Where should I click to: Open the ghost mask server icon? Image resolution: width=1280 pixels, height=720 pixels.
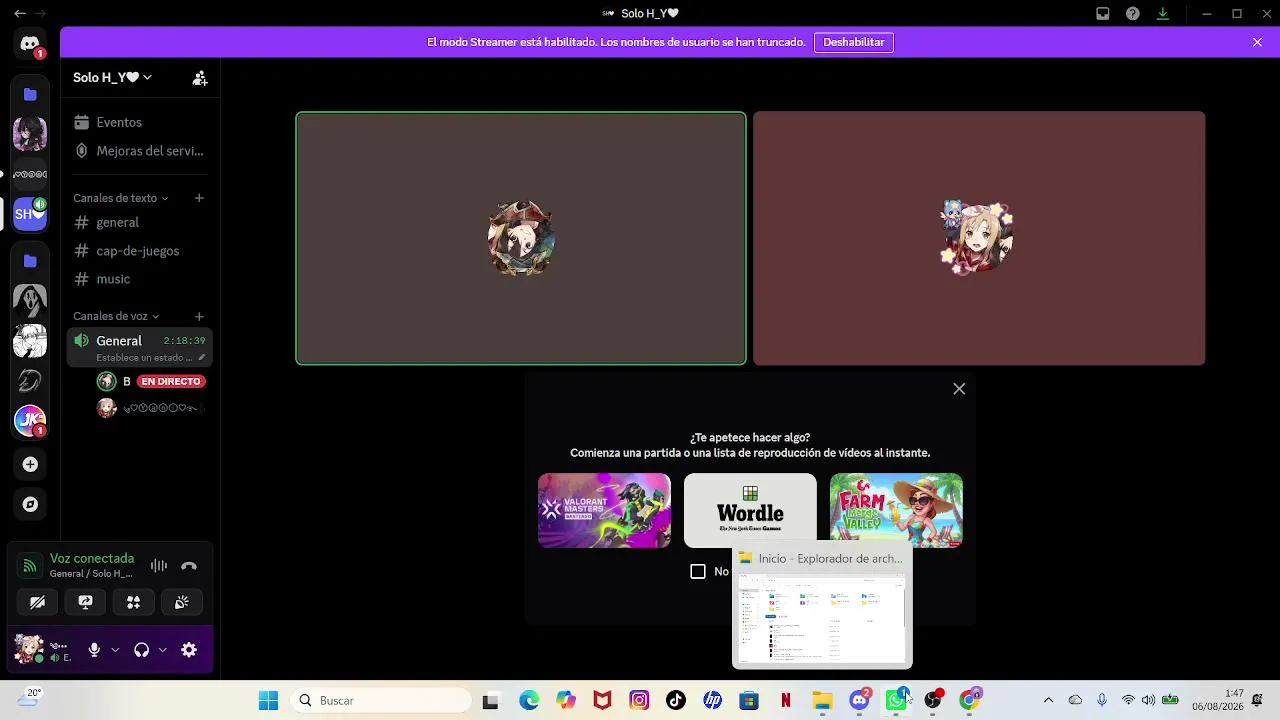tap(30, 300)
